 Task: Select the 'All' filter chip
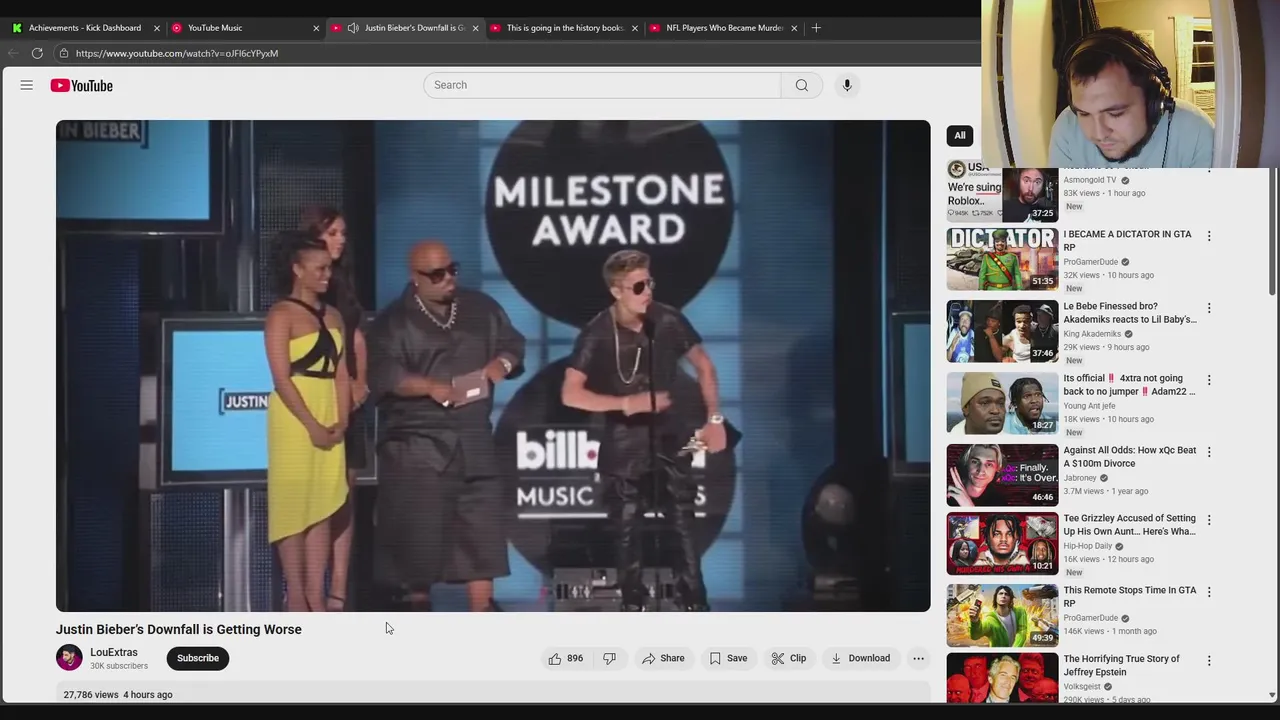(960, 135)
